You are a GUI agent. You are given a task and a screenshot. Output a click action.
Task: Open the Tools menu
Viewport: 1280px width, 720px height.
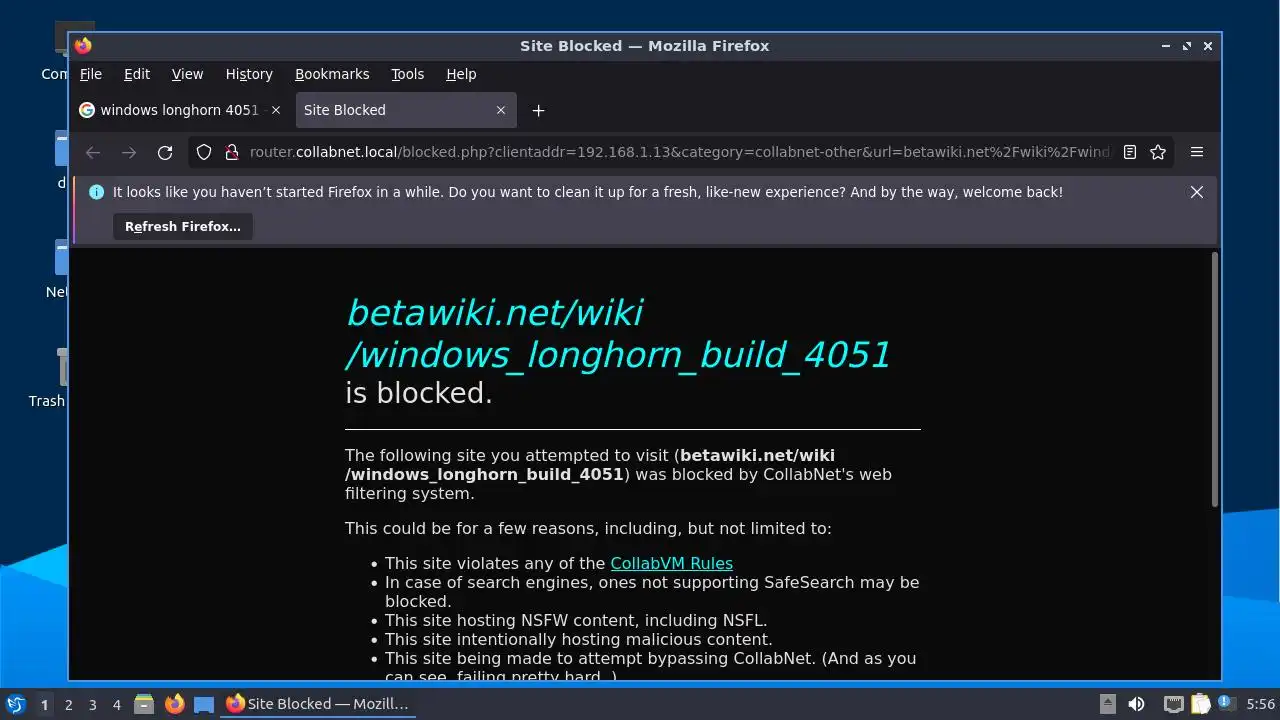pos(407,74)
